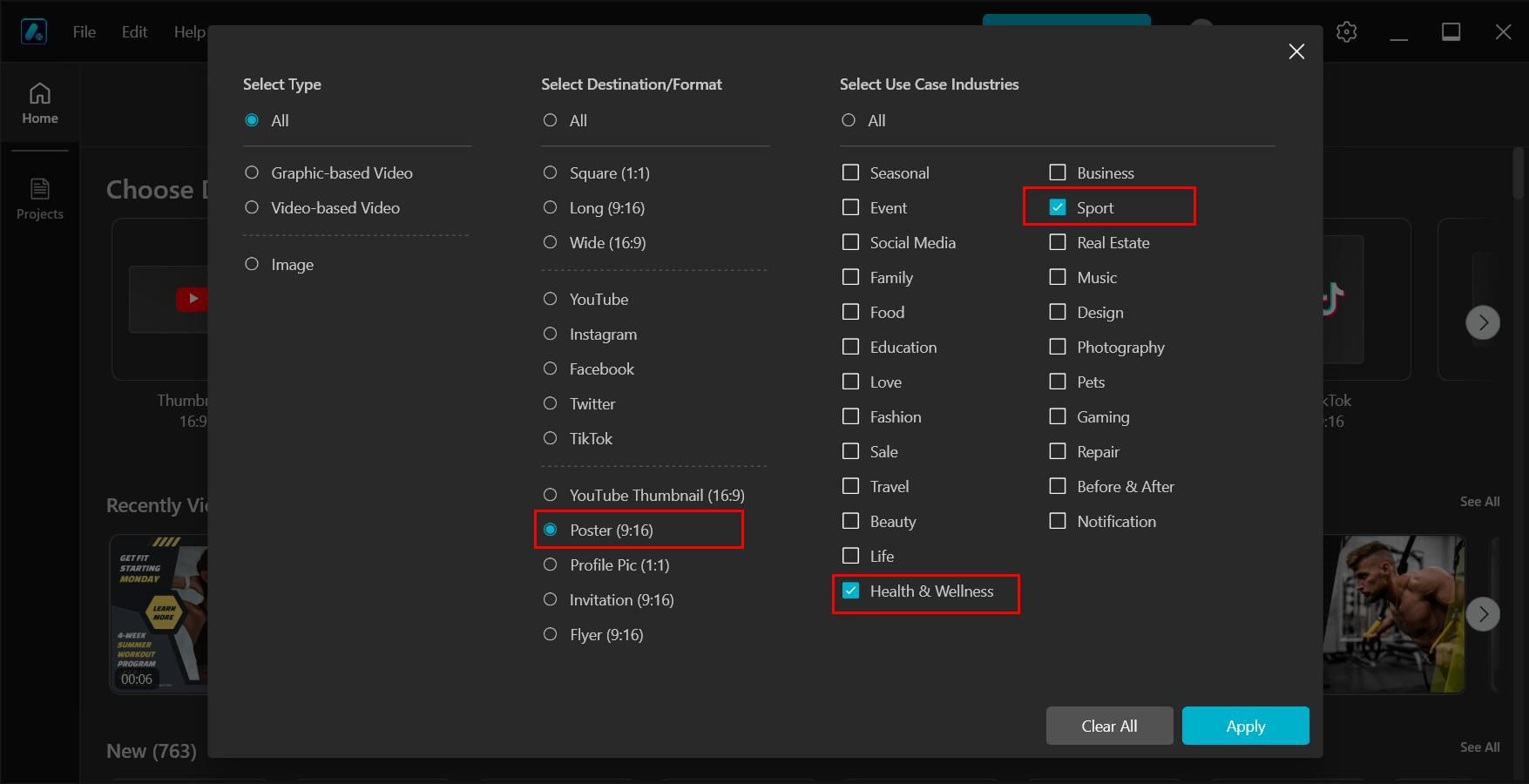Click the TikTok logo icon
Screen dimensions: 1529x784
1332,299
